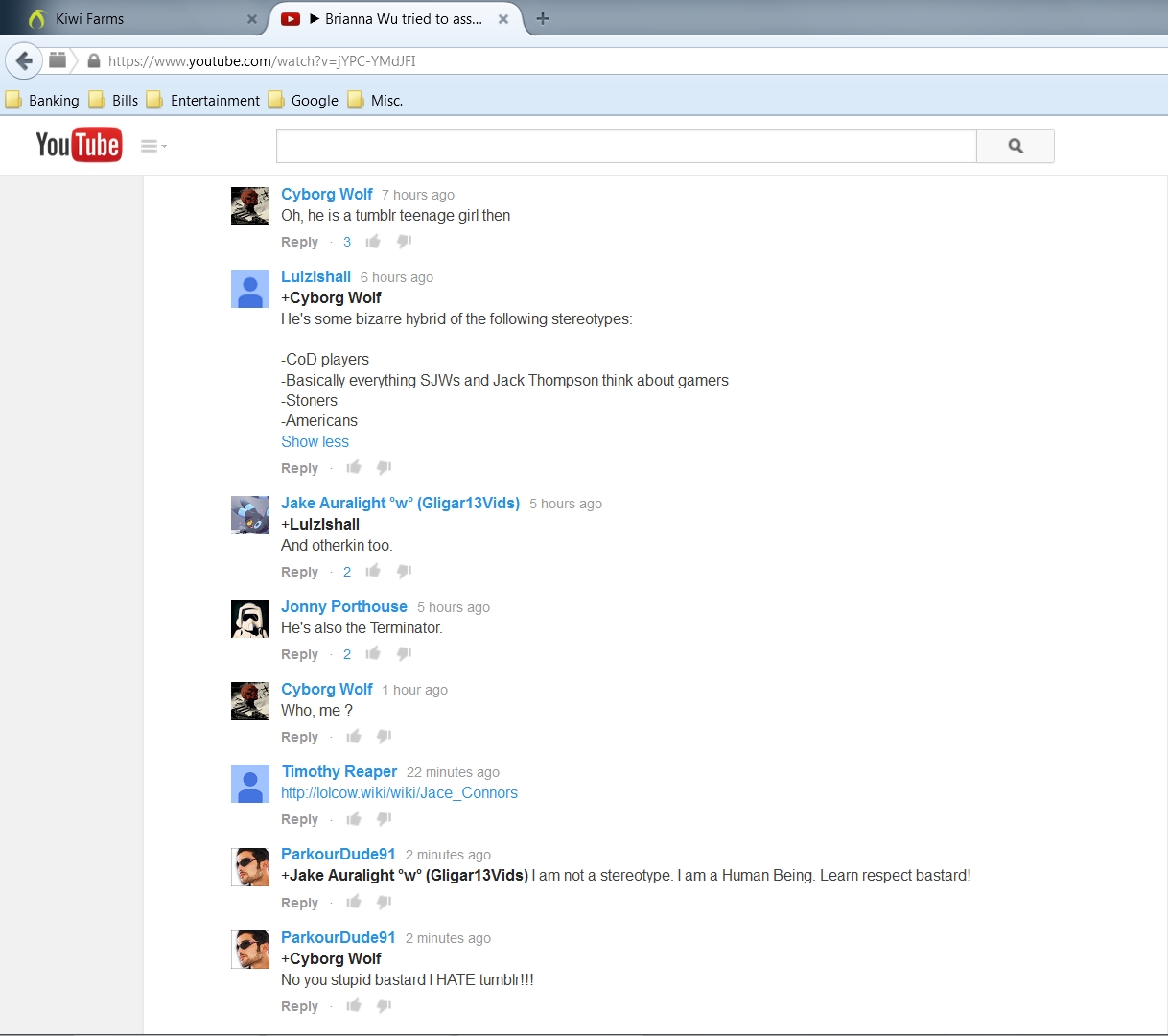
Task: Click the padlock icon in address bar
Action: coord(94,61)
